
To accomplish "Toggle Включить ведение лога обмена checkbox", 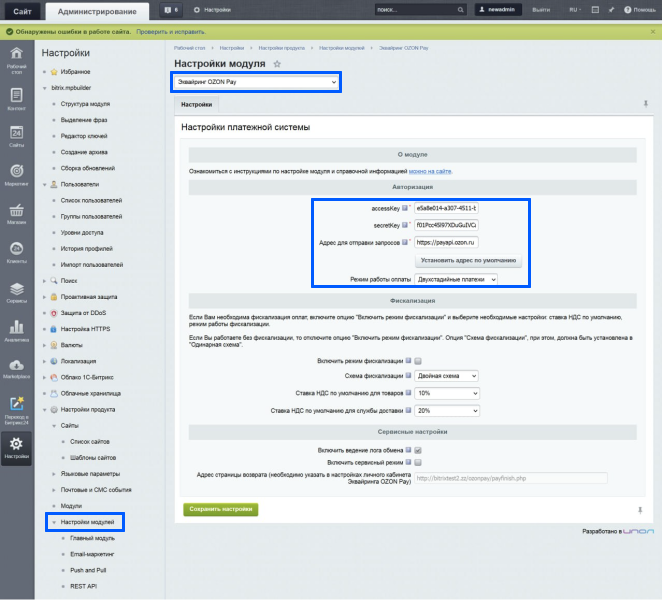I will 418,451.
